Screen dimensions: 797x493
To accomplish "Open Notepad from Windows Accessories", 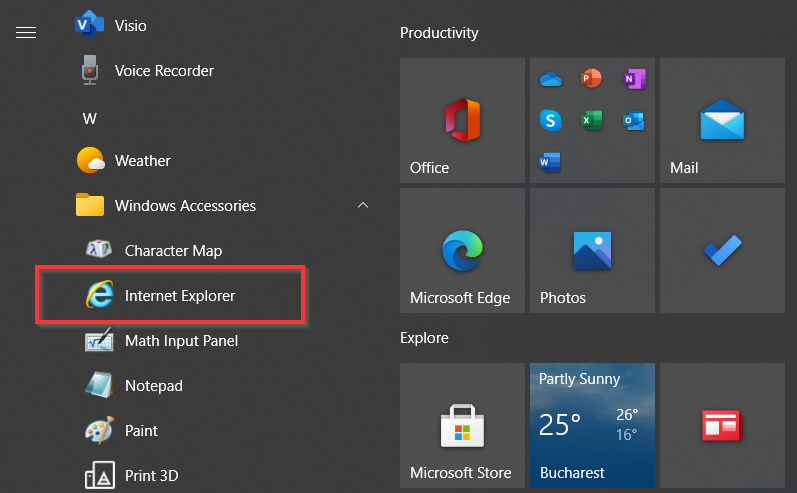I will click(153, 386).
